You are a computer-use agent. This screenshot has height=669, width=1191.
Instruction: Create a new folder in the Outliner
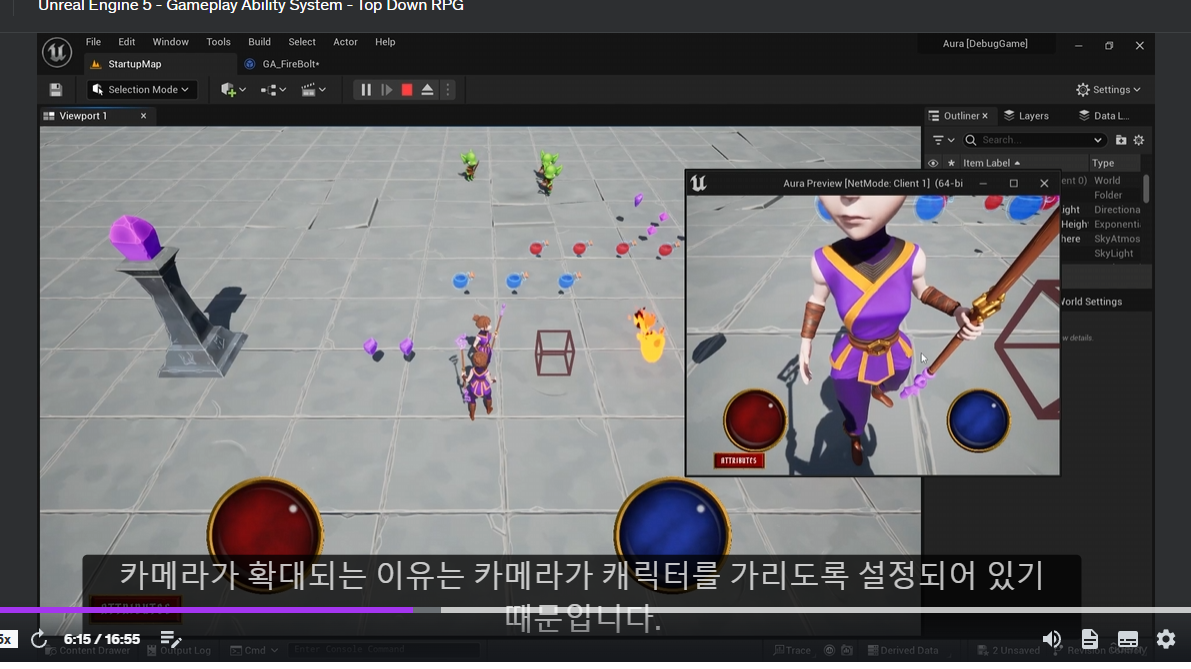(1120, 140)
